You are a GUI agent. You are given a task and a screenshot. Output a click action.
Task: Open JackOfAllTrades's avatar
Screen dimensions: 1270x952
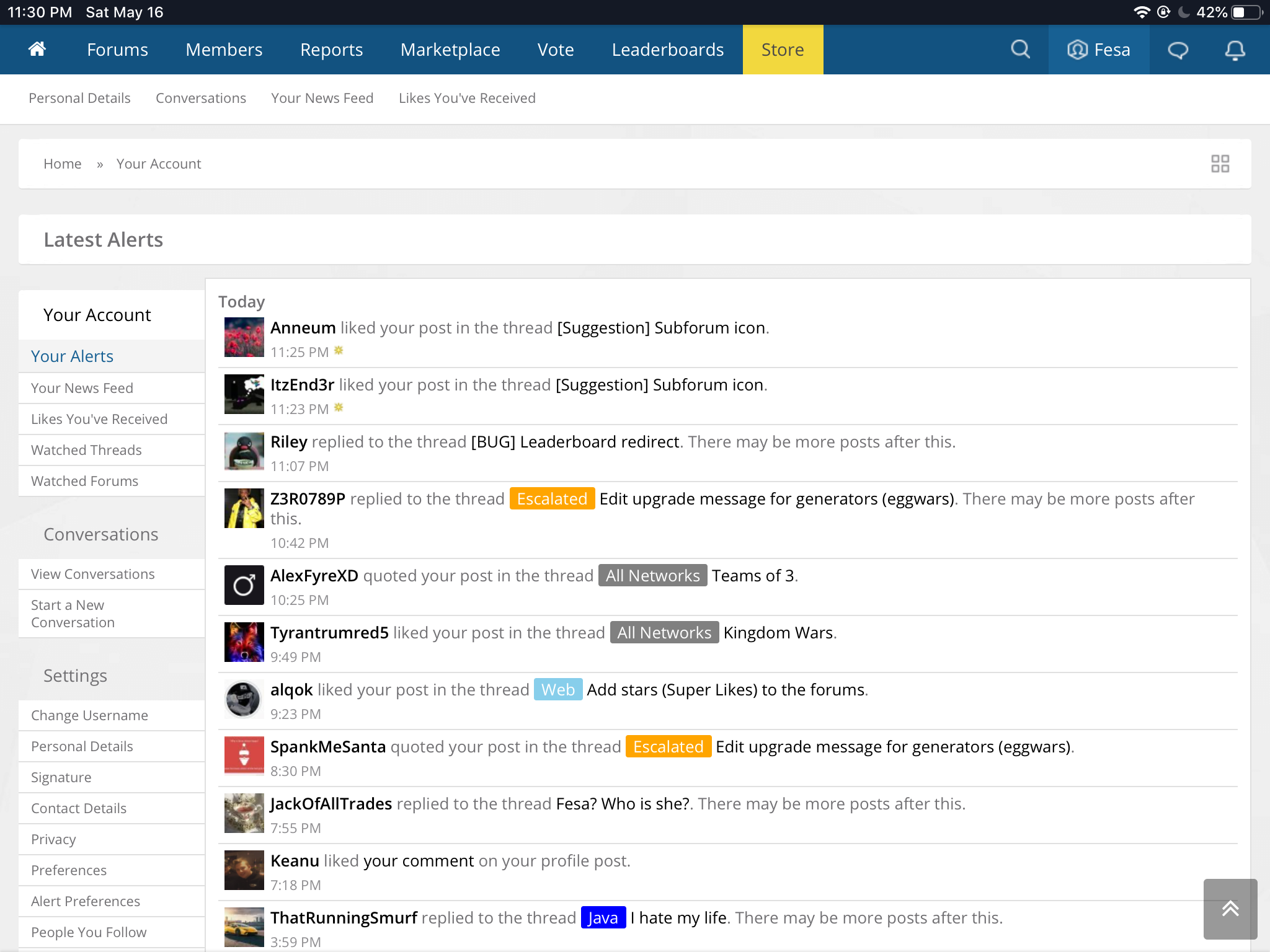tap(244, 813)
